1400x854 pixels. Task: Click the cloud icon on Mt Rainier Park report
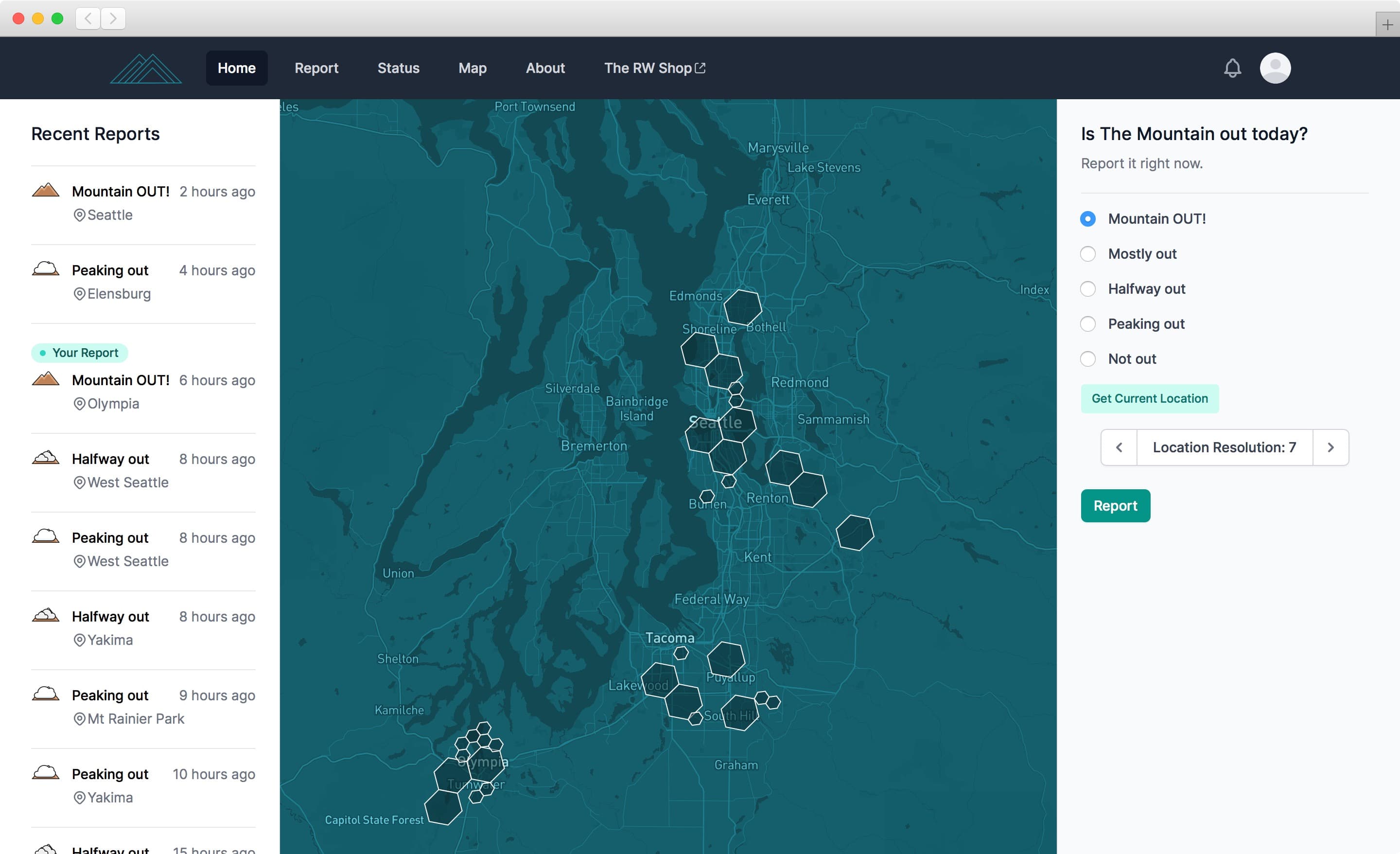(x=46, y=693)
